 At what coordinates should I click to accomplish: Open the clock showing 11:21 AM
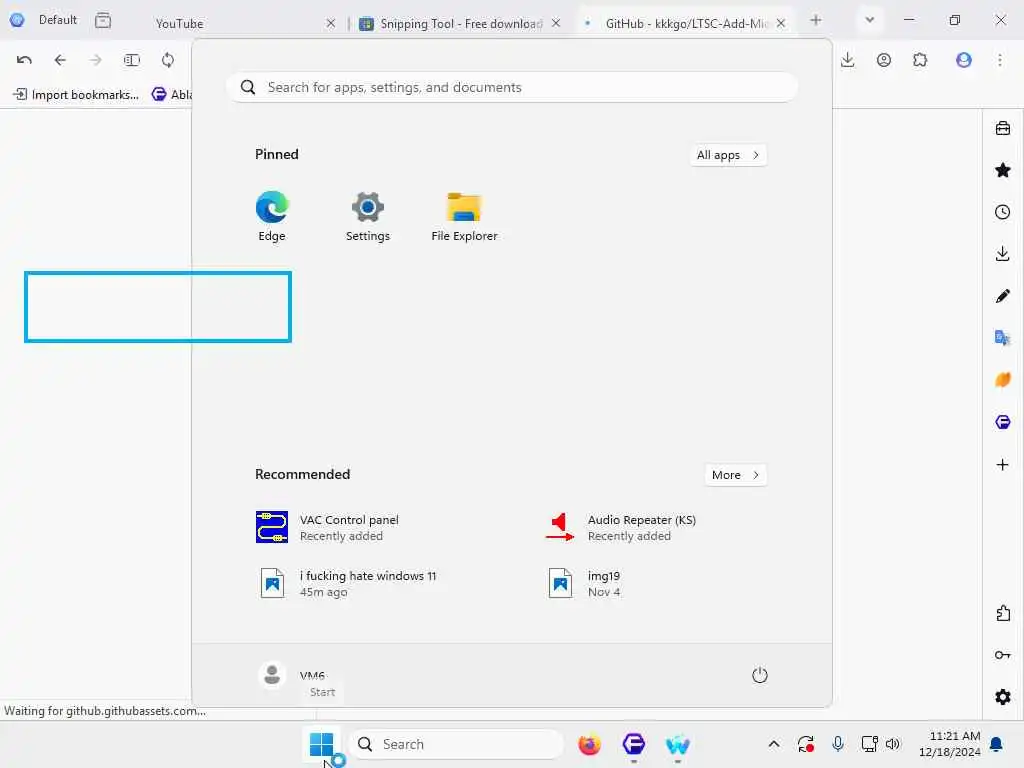[950, 744]
